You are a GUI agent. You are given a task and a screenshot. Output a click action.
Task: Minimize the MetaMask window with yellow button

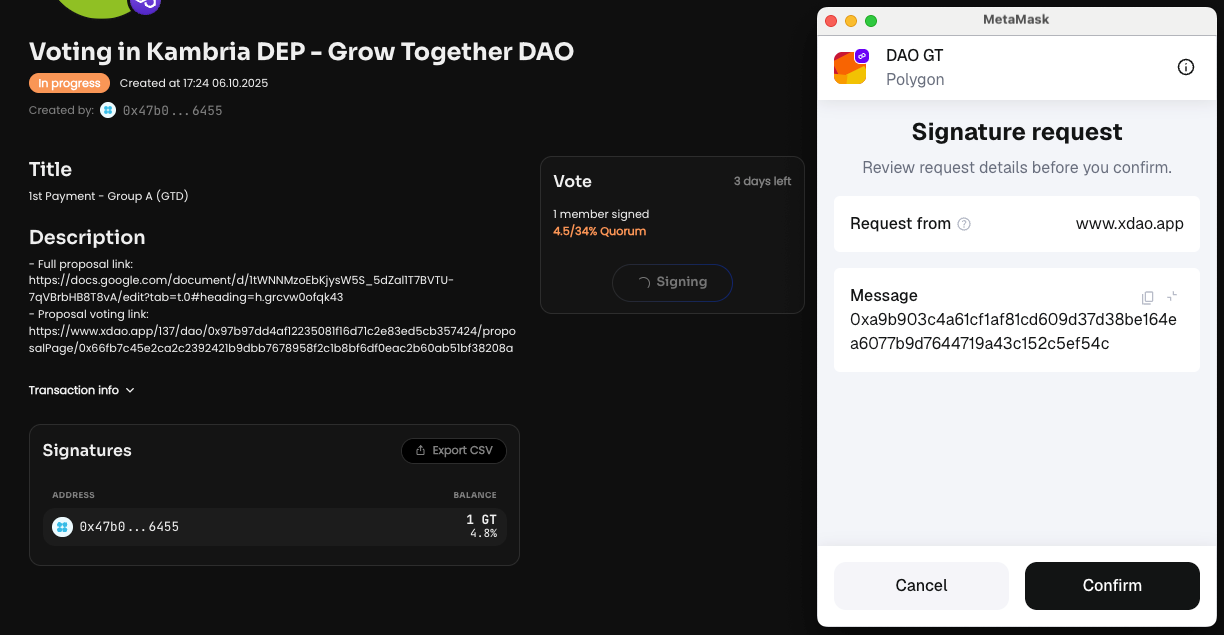[851, 20]
